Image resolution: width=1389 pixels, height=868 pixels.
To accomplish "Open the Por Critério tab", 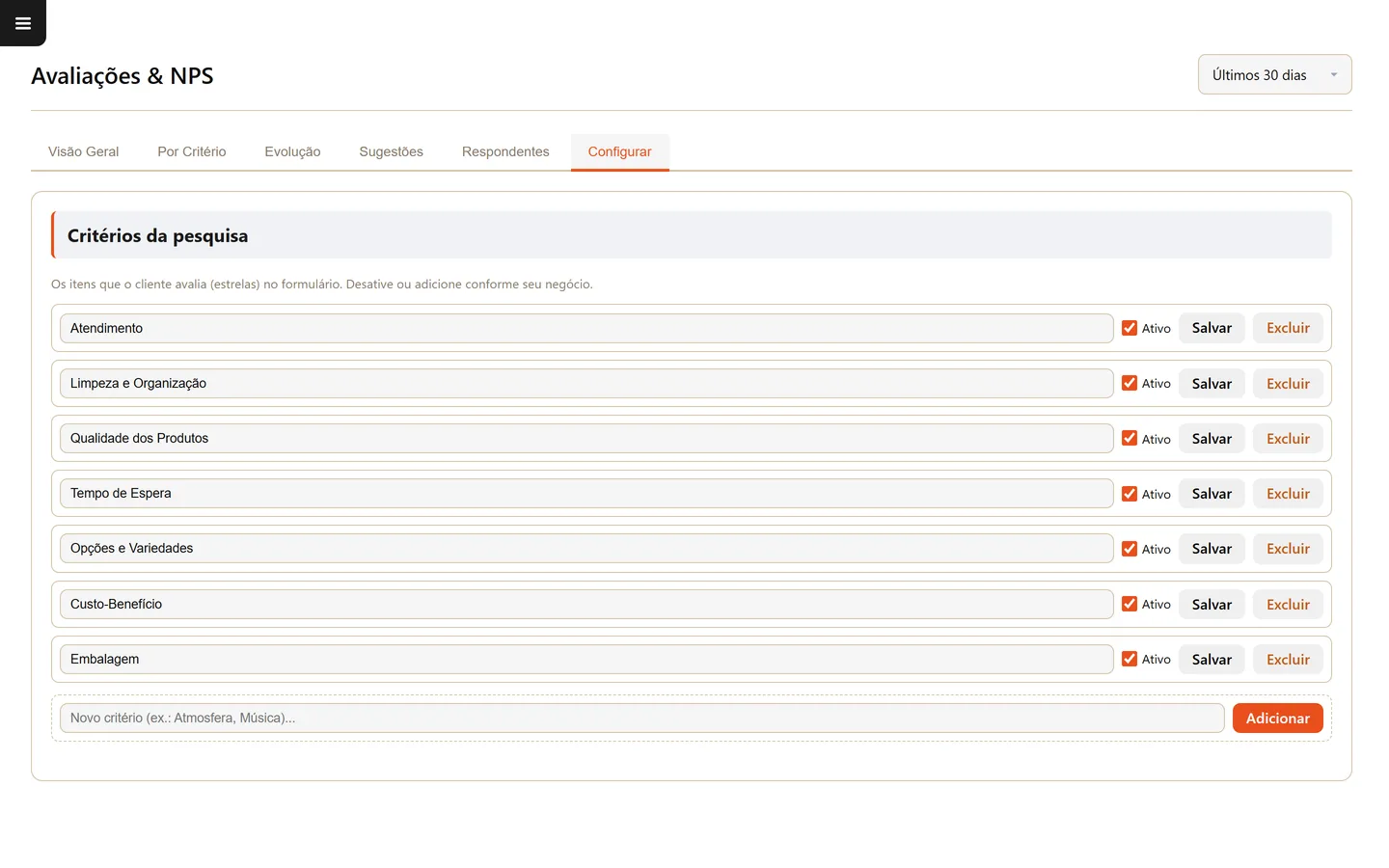I will pos(192,151).
